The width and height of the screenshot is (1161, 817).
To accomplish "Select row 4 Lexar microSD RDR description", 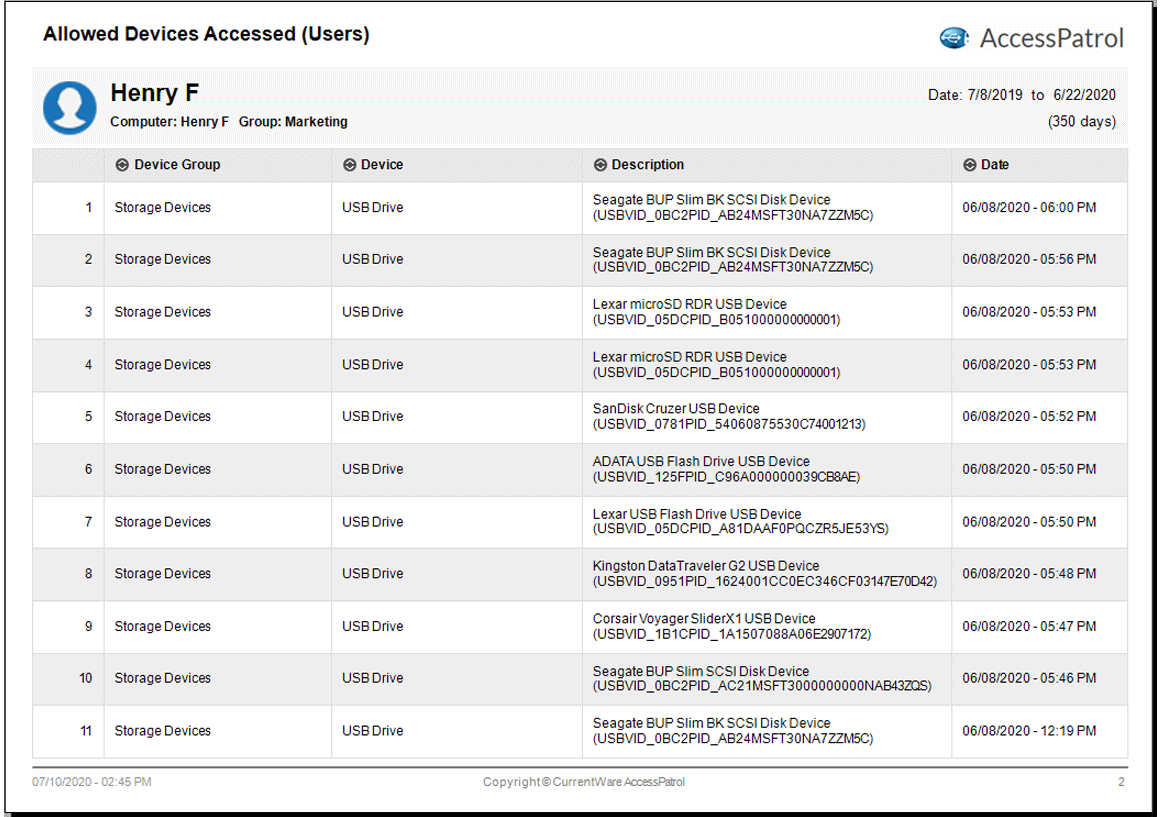I will click(716, 364).
